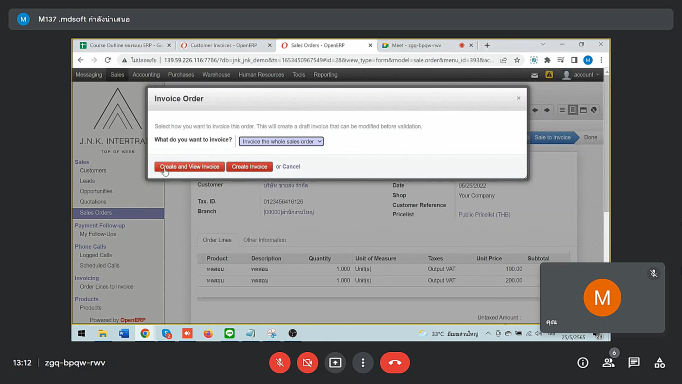Select Leads in the sidebar
Image resolution: width=682 pixels, height=384 pixels.
pos(87,181)
